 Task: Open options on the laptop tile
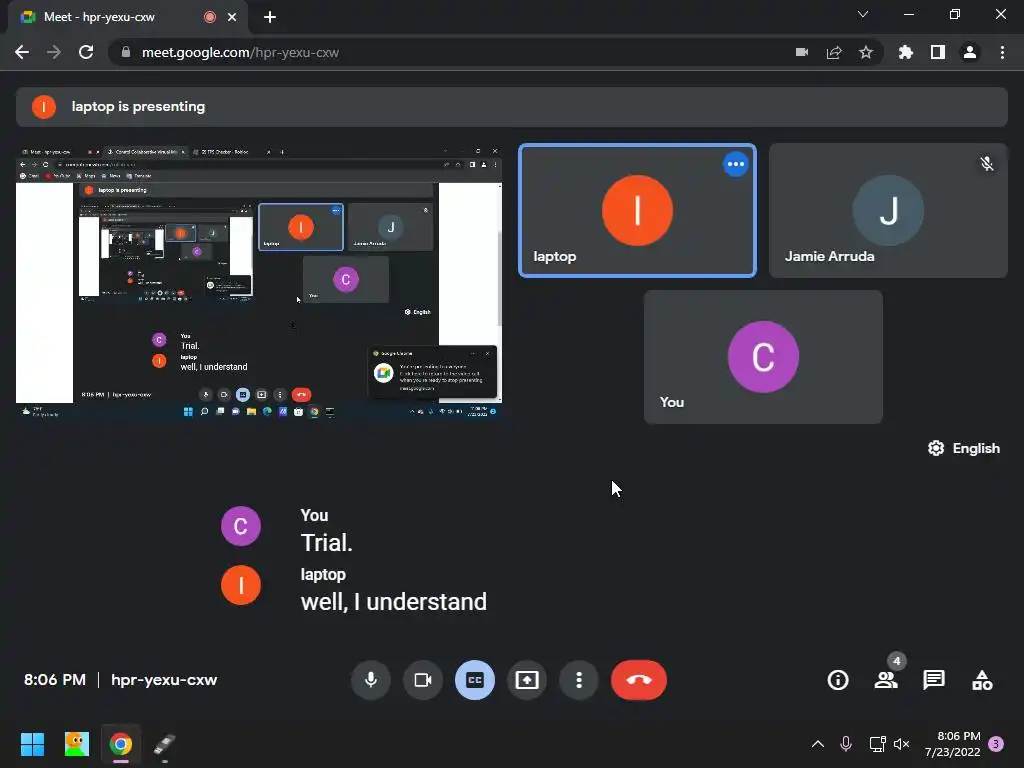[x=735, y=164]
